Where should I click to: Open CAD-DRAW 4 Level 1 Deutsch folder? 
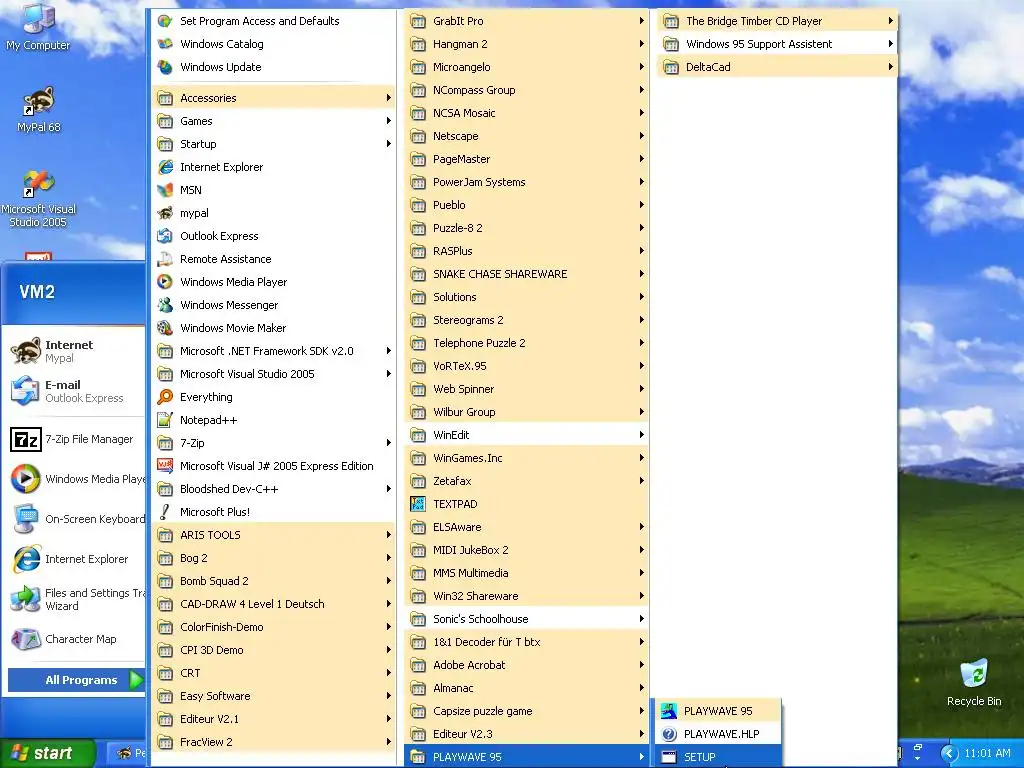coord(273,603)
